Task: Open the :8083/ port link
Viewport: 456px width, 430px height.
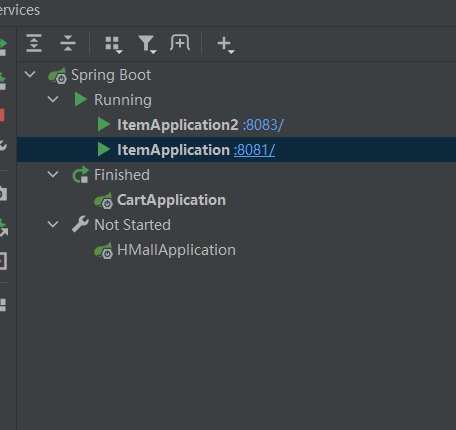Action: pyautogui.click(x=263, y=125)
